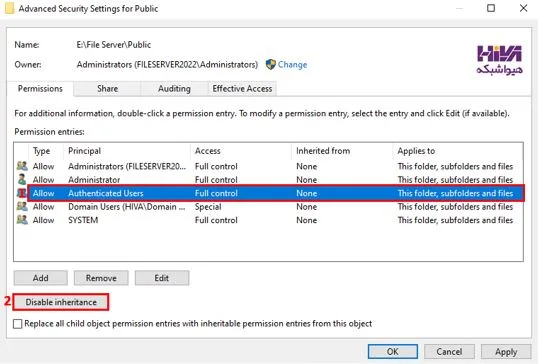Viewport: 538px width, 364px height.
Task: Click the Edit button
Action: [162, 278]
